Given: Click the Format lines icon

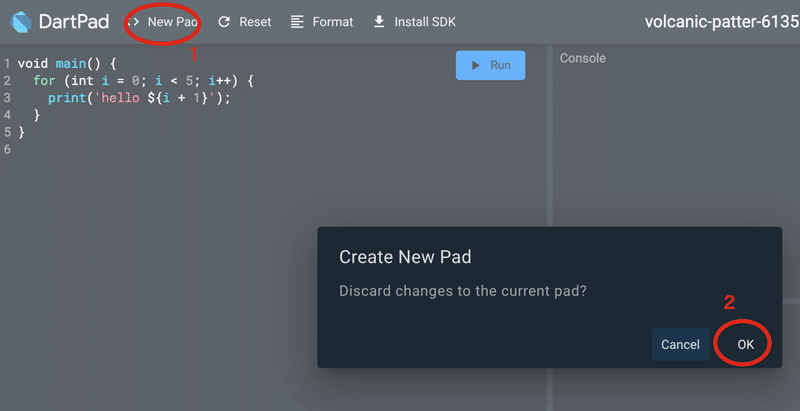Looking at the screenshot, I should (297, 21).
